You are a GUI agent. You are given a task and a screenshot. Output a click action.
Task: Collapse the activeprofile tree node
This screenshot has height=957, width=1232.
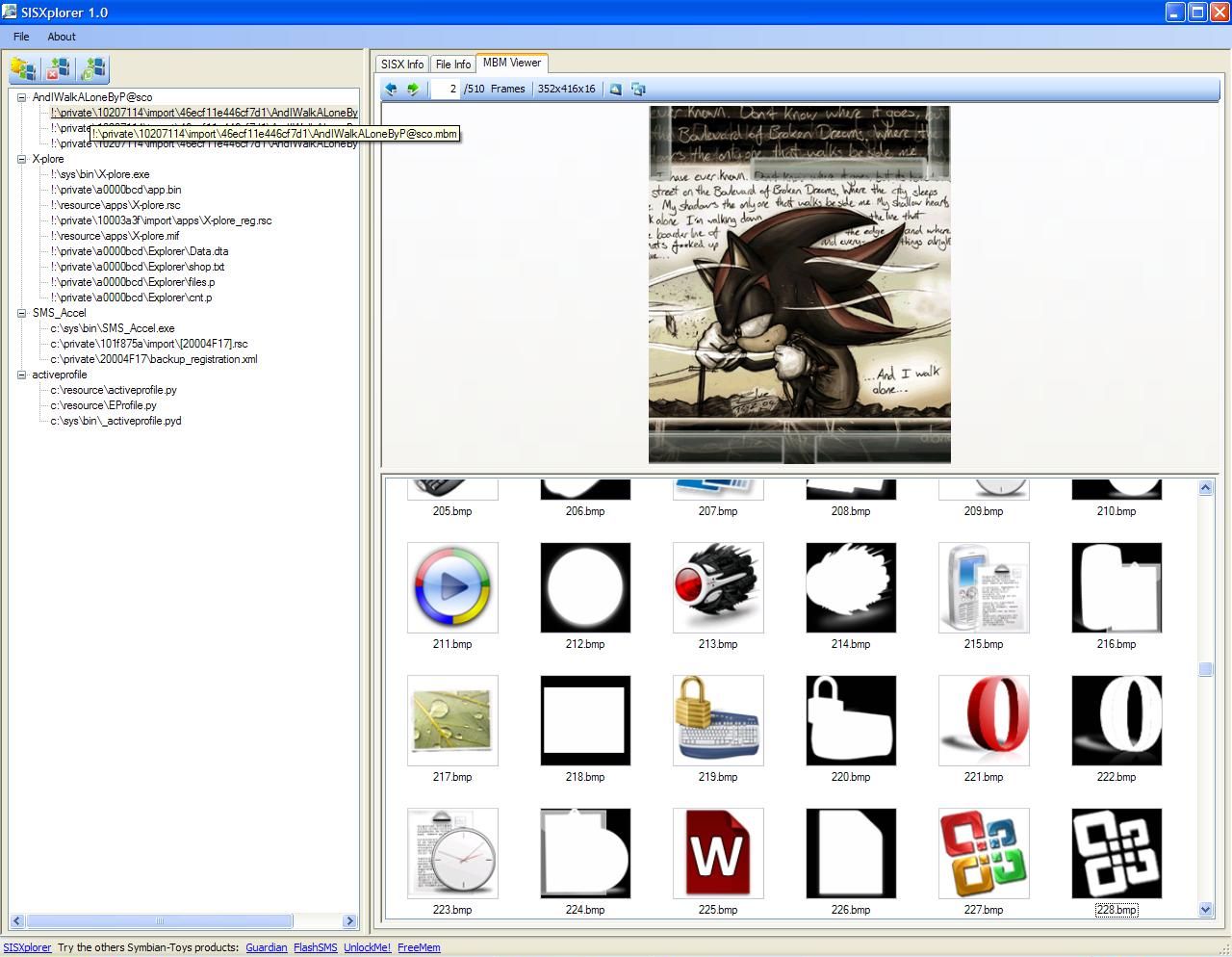click(x=21, y=375)
